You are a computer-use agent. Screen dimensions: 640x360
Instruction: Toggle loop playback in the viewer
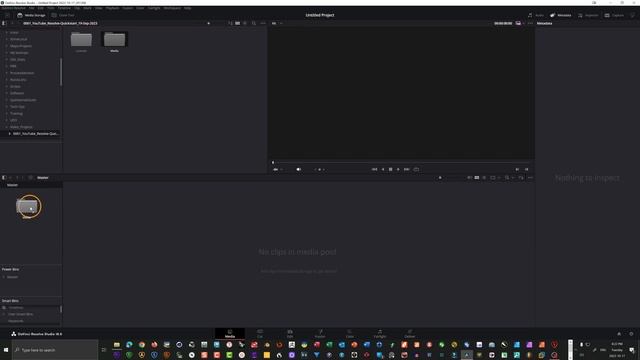click(416, 169)
